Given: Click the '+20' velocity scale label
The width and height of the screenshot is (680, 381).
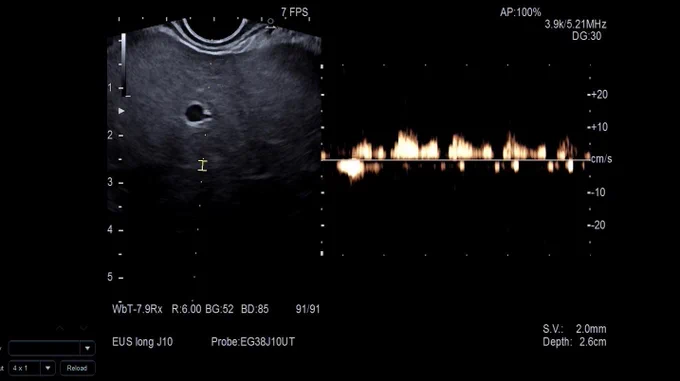Looking at the screenshot, I should pos(599,94).
